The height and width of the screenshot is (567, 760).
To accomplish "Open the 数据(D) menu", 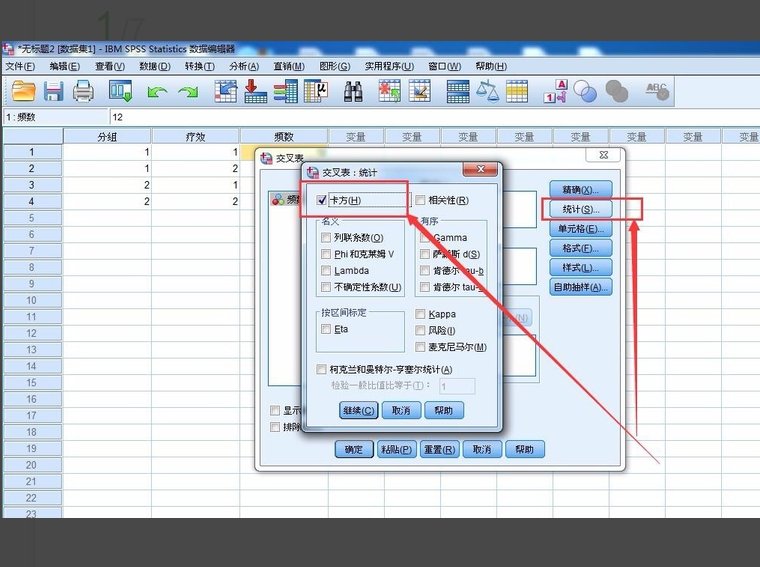I will pos(155,66).
